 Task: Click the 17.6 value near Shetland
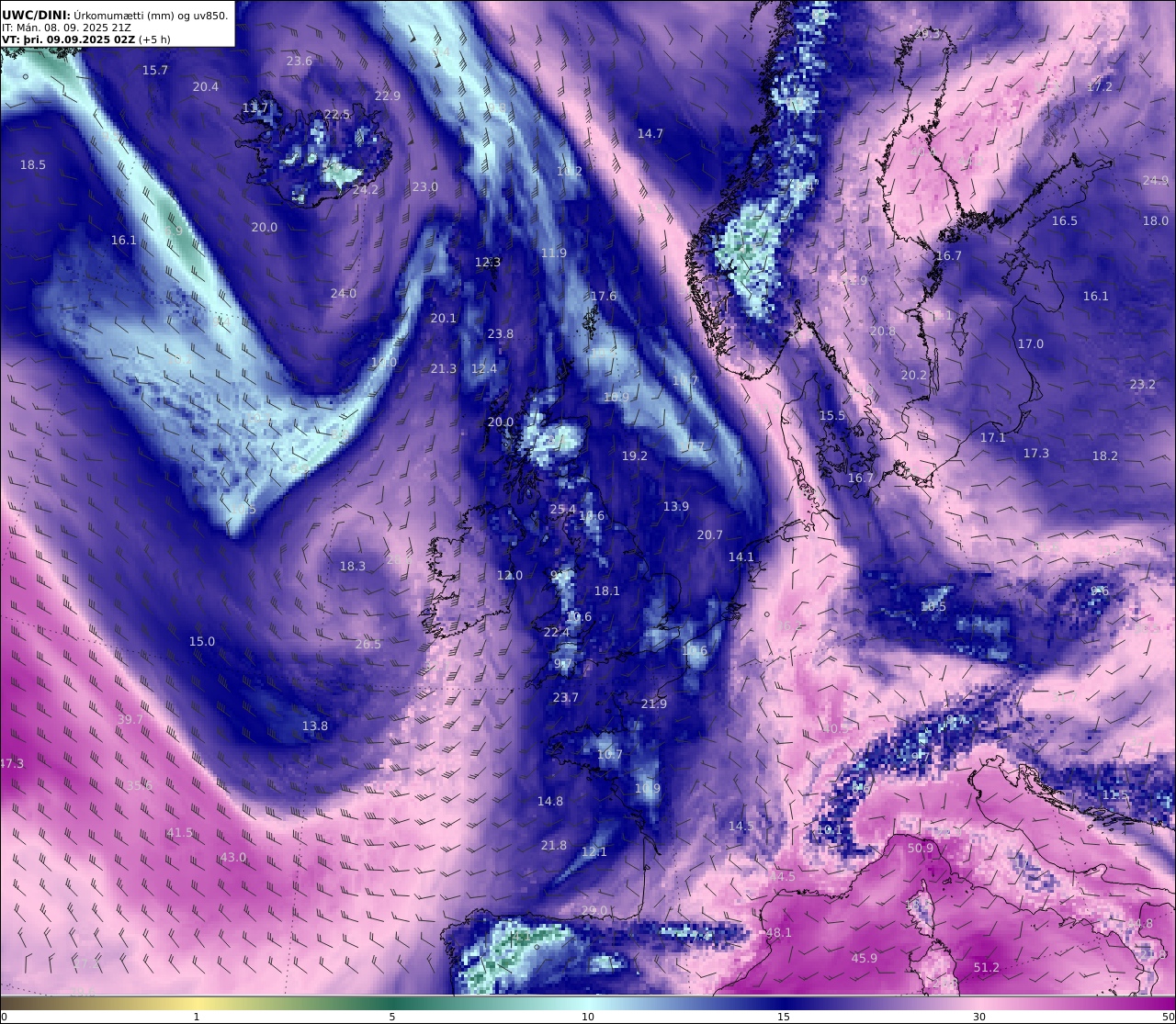[x=604, y=297]
